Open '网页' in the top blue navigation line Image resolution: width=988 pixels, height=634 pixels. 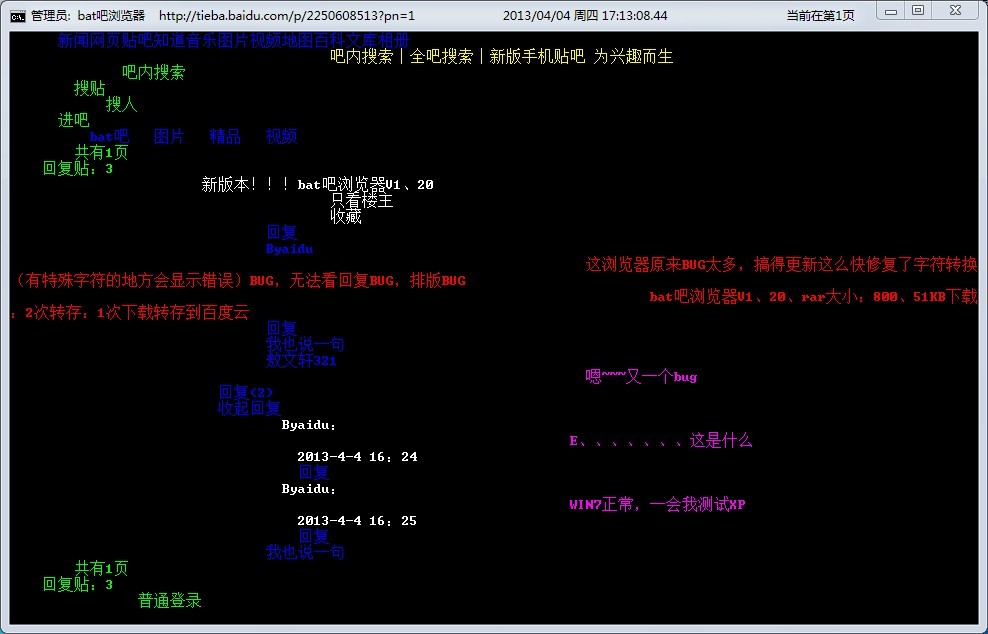coord(105,41)
